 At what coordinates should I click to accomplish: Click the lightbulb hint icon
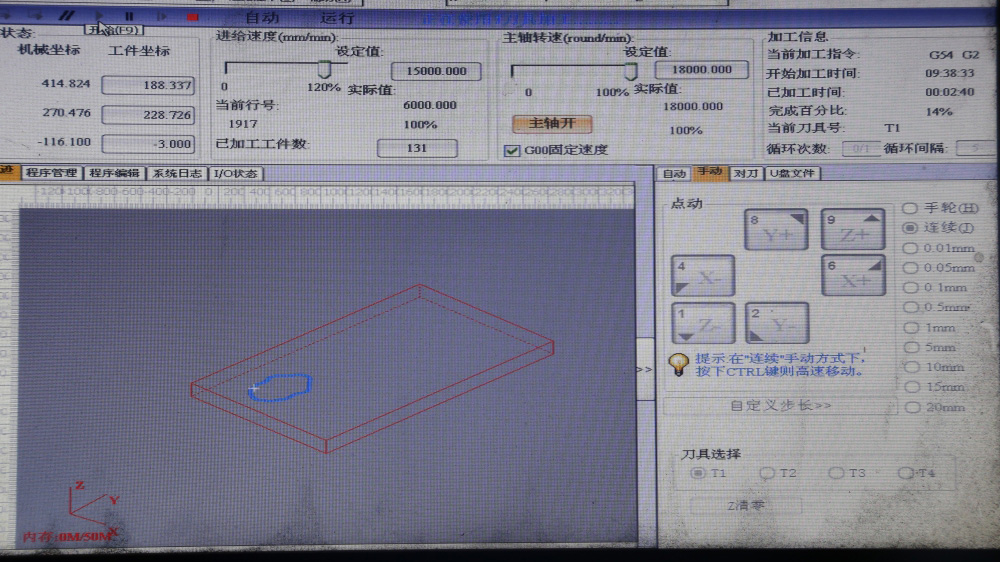[679, 365]
